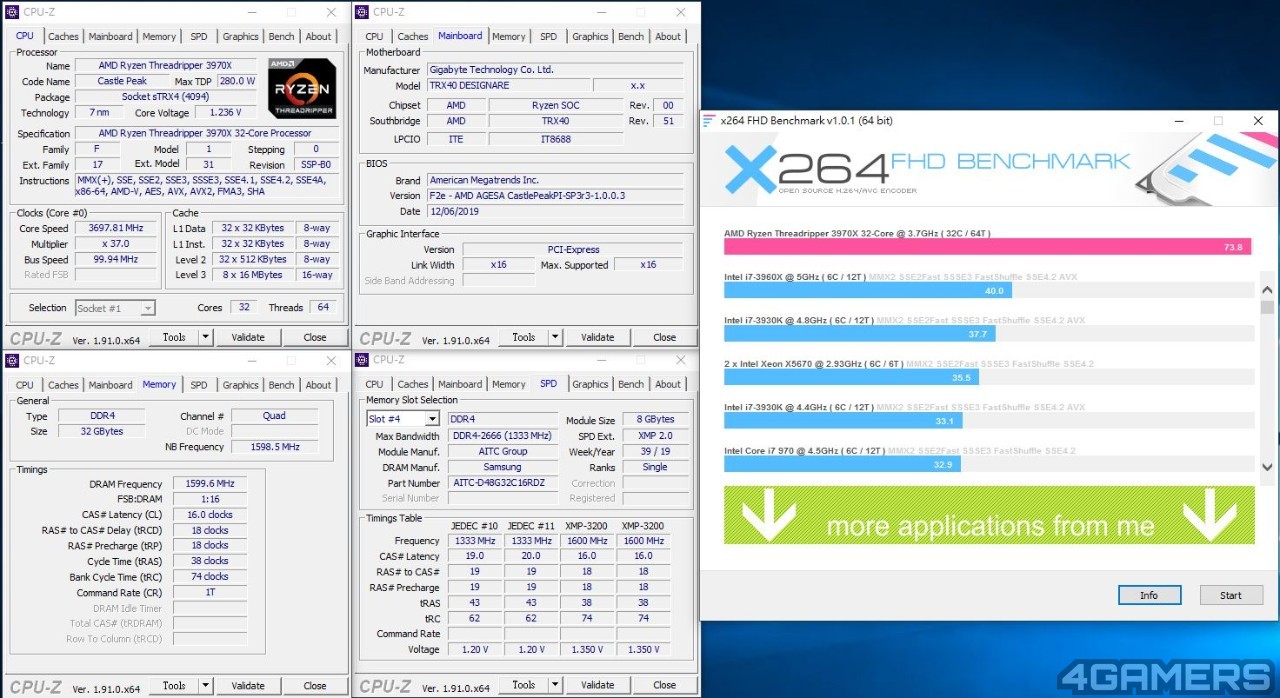Click the x264 results scrollbar thumb
This screenshot has height=698, width=1280.
(1267, 307)
